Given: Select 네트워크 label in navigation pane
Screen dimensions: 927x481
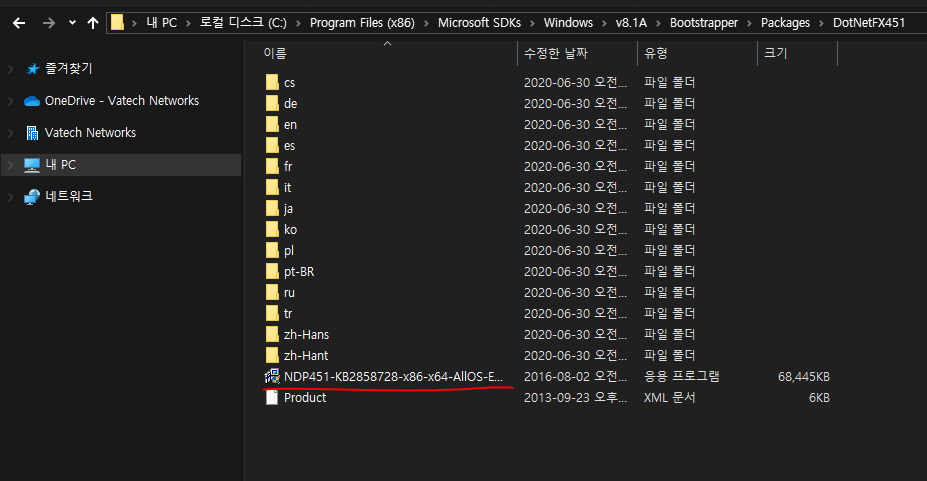Looking at the screenshot, I should pyautogui.click(x=69, y=196).
